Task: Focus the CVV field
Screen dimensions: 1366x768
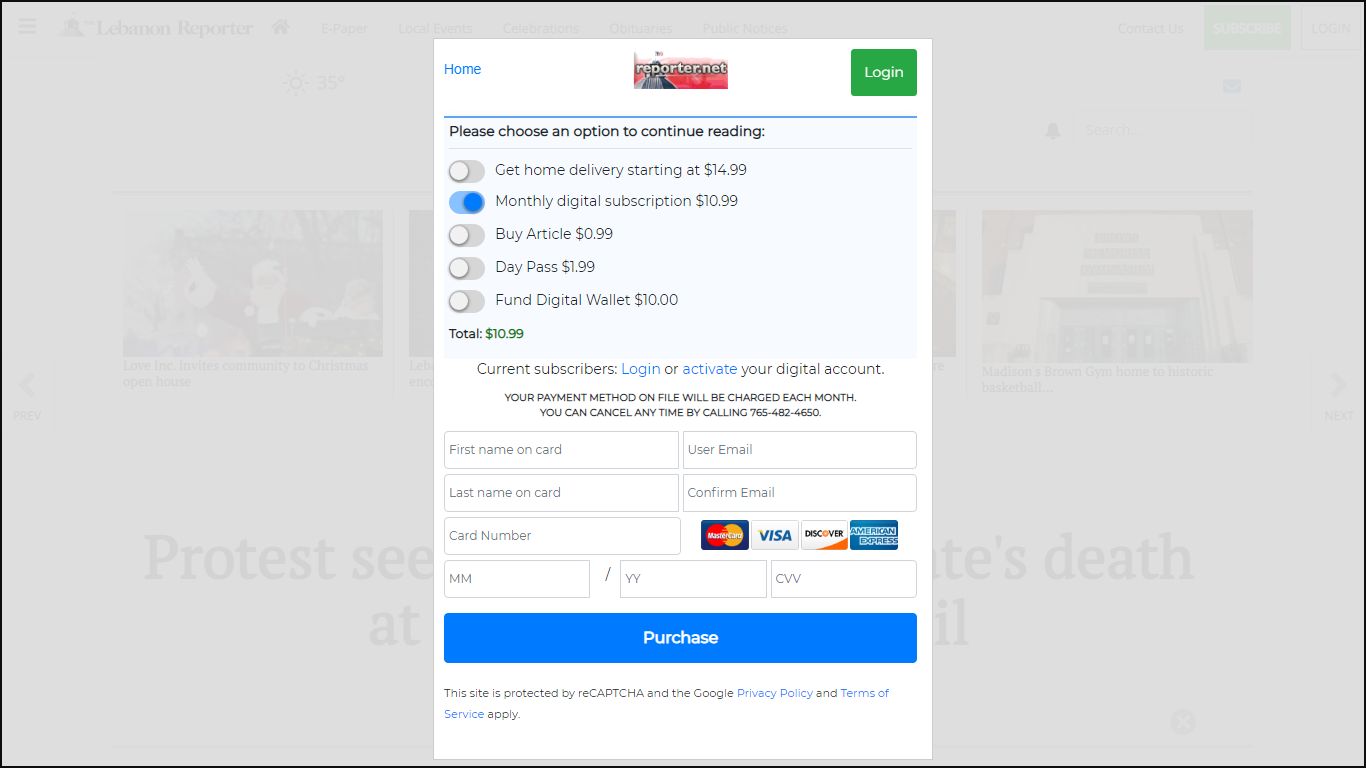Action: click(x=844, y=579)
